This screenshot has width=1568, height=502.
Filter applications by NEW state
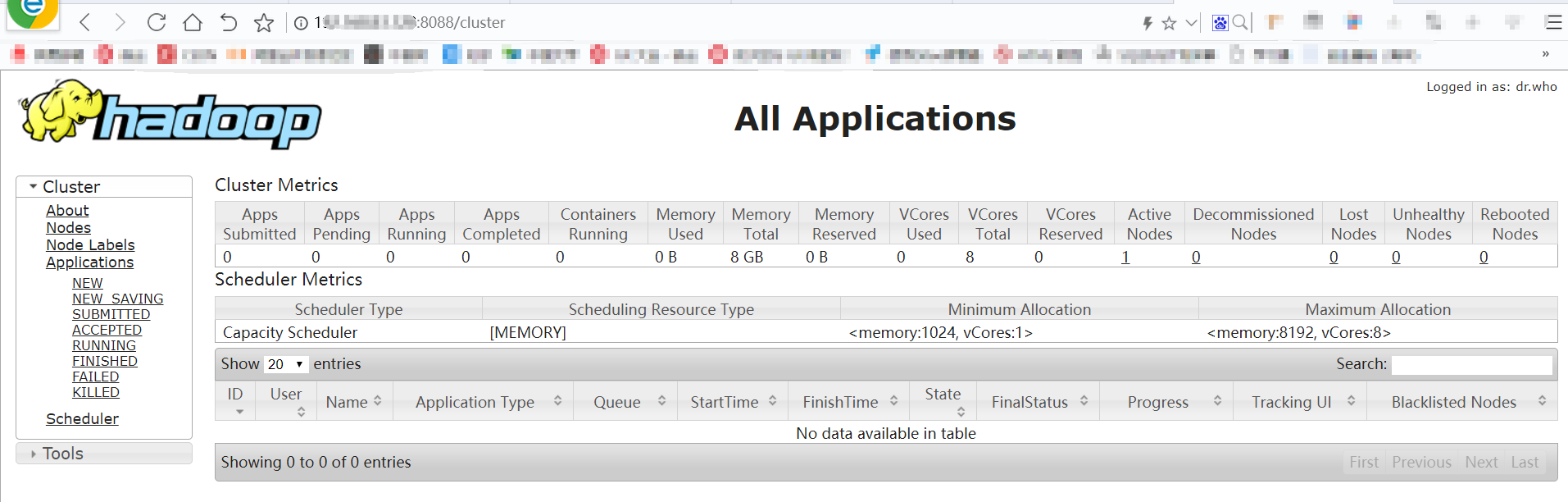coord(88,283)
